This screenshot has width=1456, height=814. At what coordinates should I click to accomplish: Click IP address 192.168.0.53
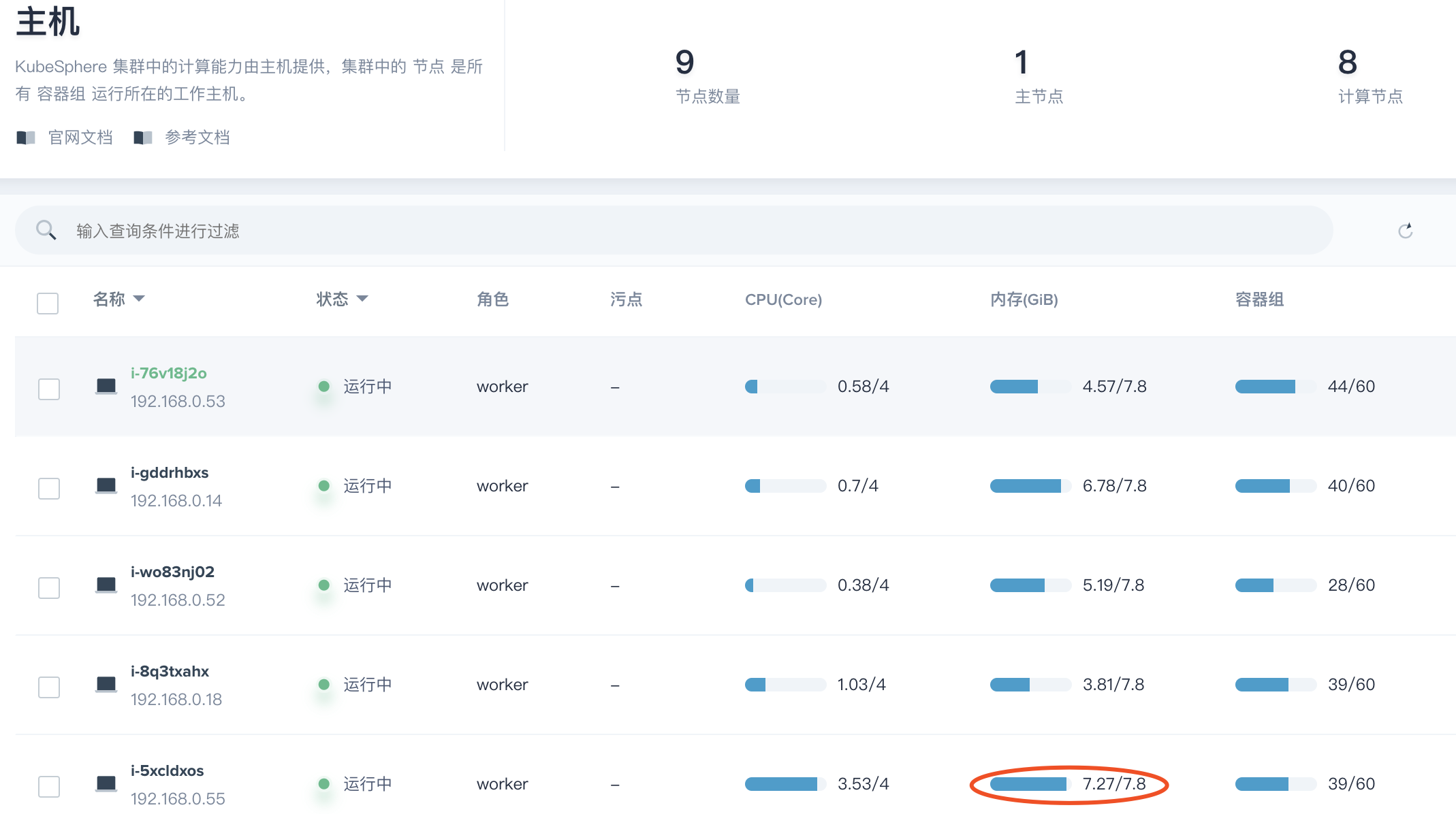(x=178, y=402)
